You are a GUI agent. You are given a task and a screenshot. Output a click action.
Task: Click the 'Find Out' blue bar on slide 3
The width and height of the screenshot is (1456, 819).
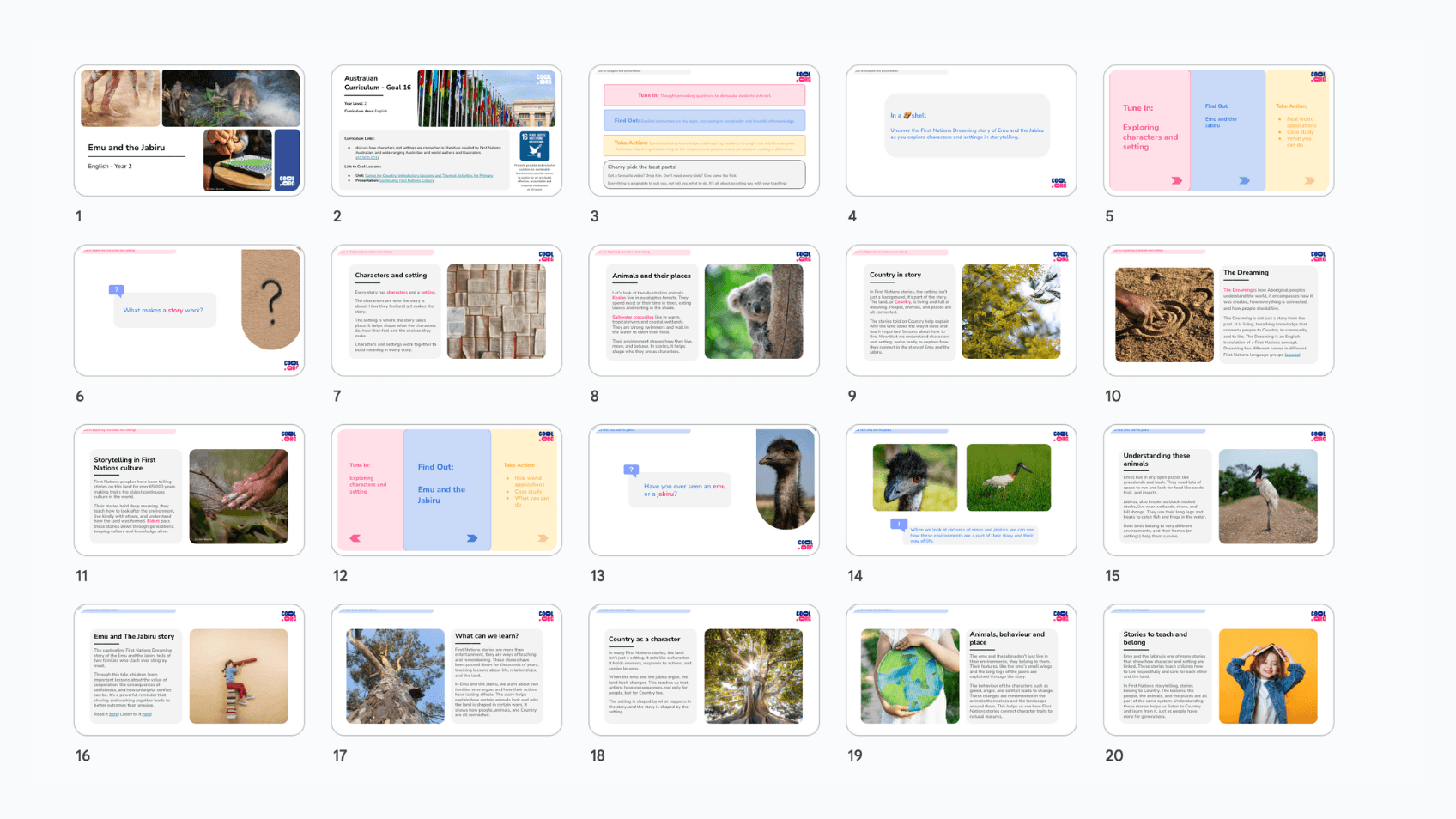704,120
